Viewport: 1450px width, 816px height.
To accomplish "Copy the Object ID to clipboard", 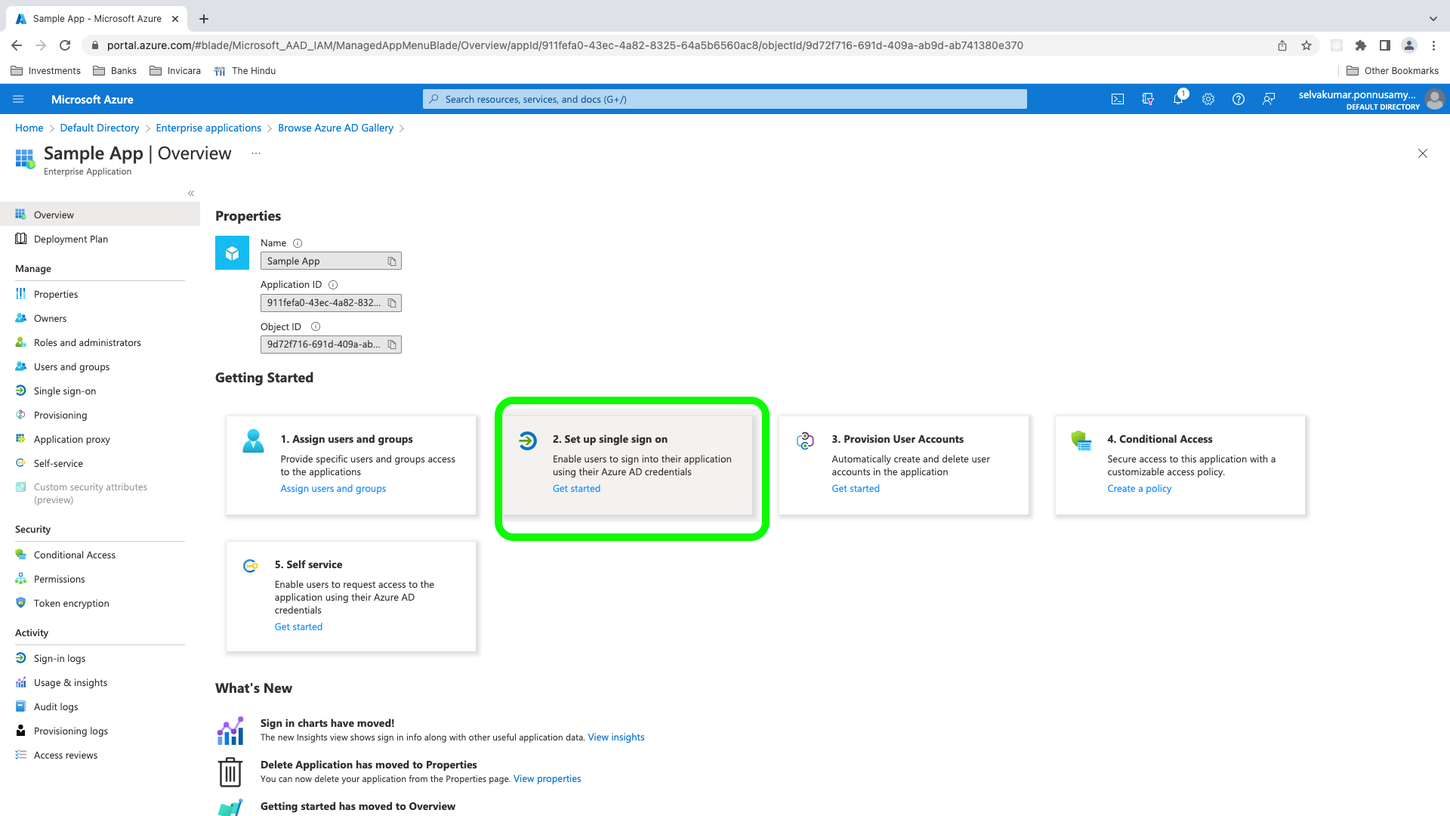I will click(392, 345).
